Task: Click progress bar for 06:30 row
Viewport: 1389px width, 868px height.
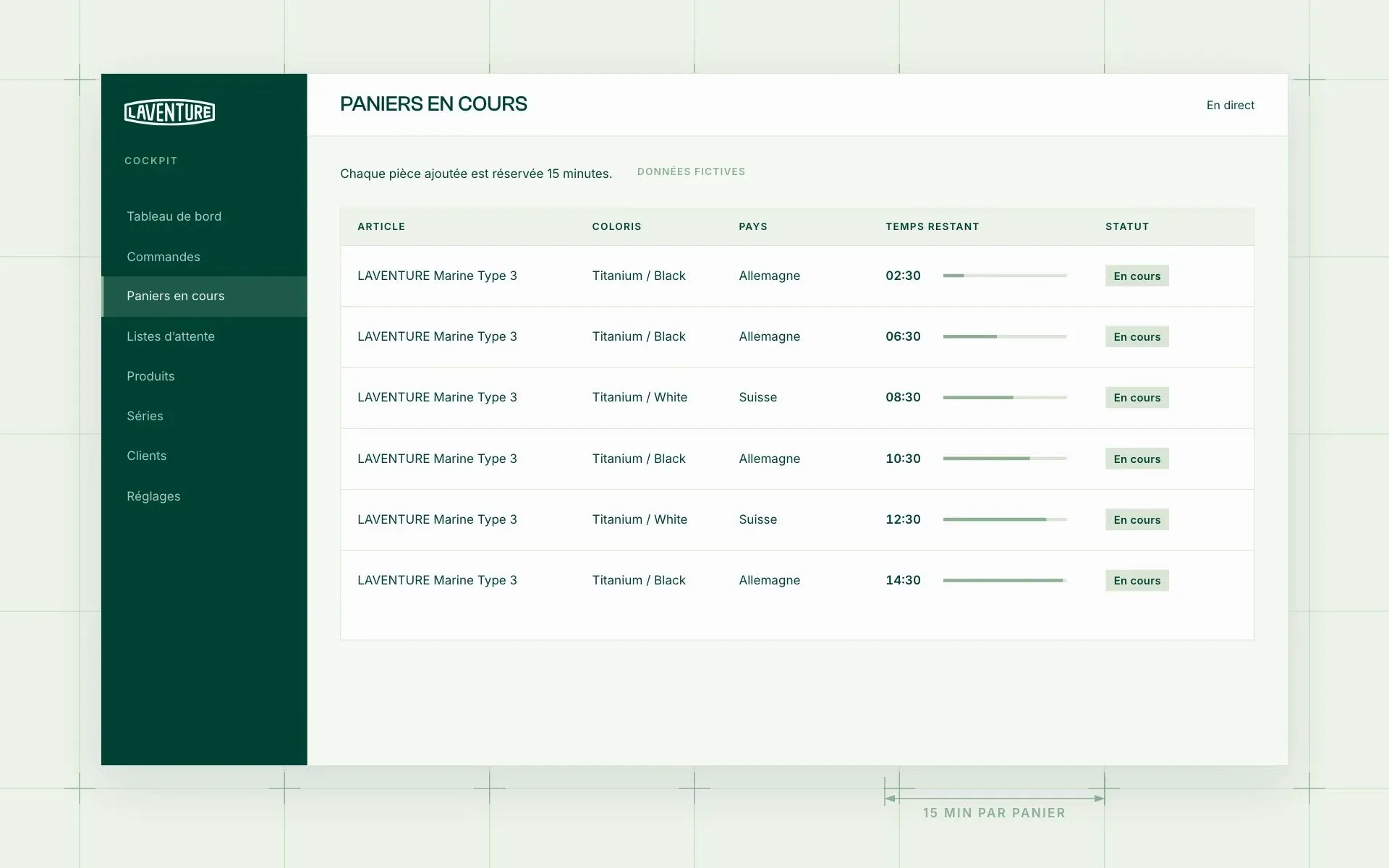Action: click(1005, 336)
